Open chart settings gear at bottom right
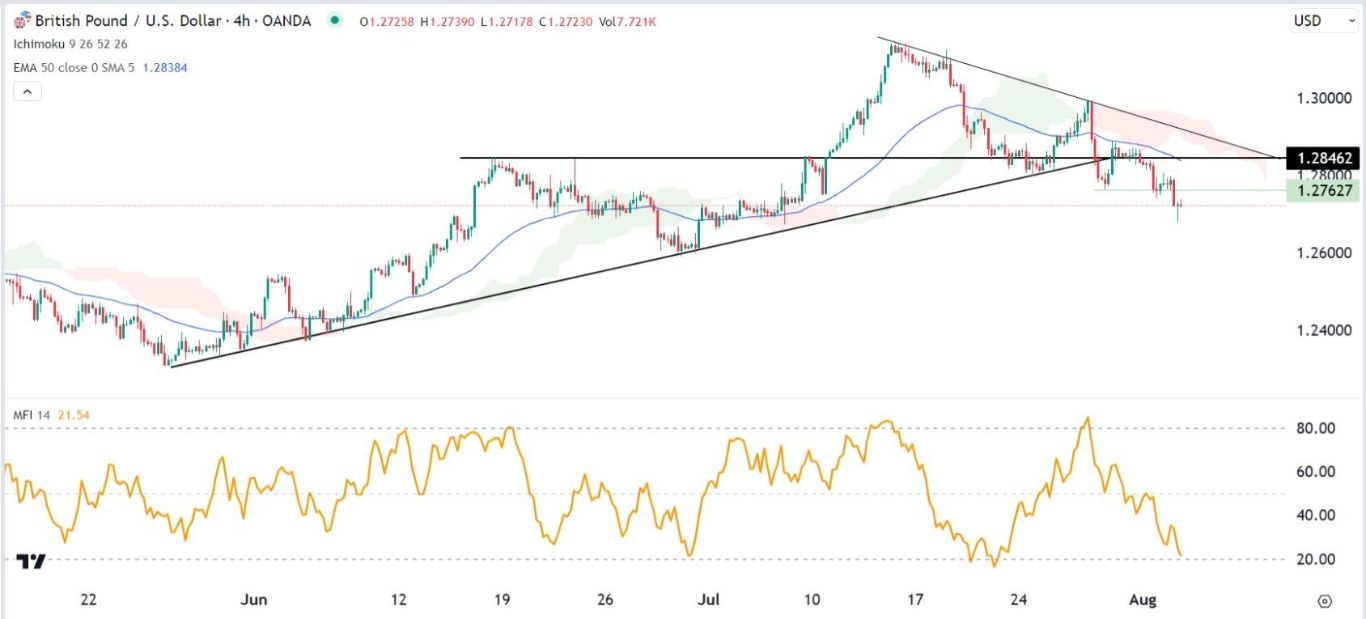This screenshot has height=619, width=1366. pyautogui.click(x=1325, y=601)
